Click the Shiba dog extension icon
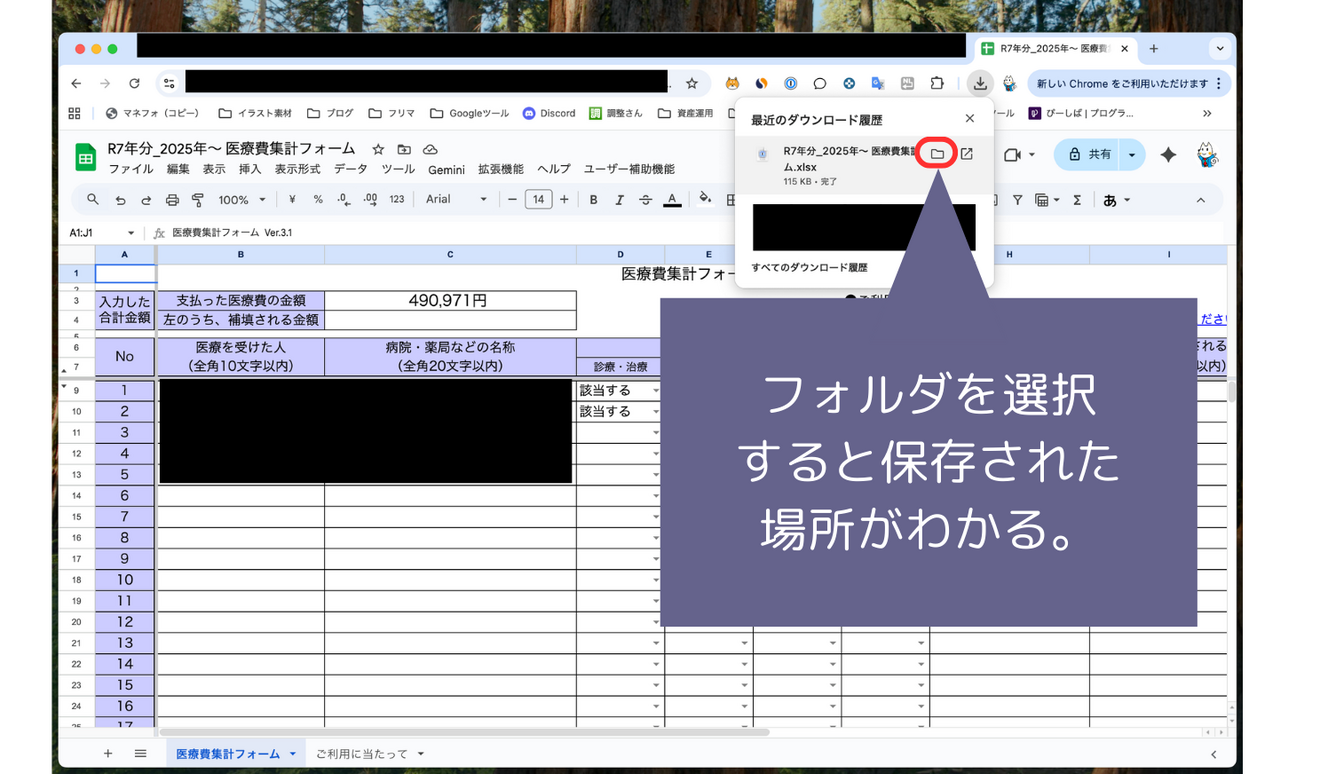Screen dimensions: 1320x774 [x=732, y=84]
